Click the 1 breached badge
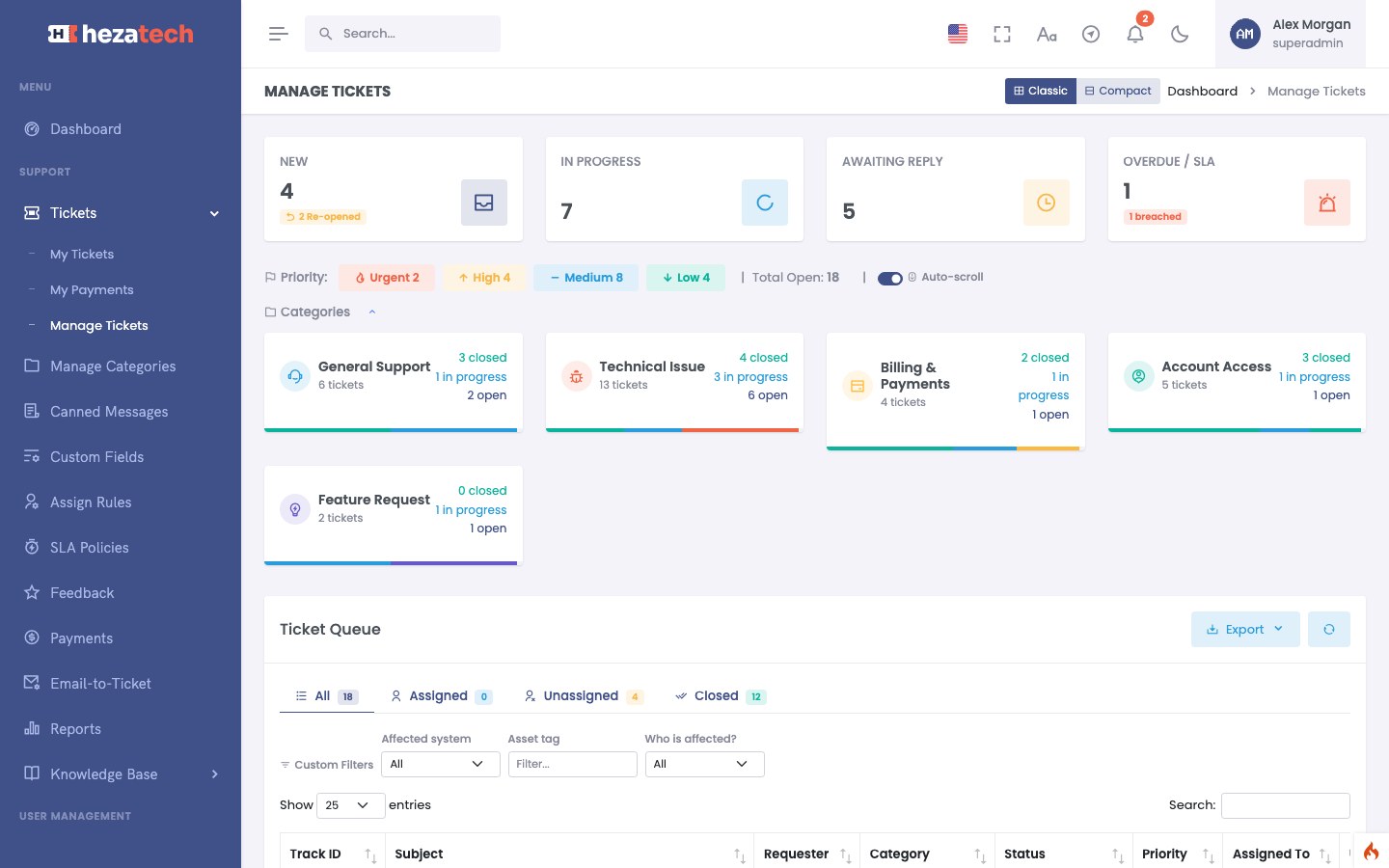 1155,217
